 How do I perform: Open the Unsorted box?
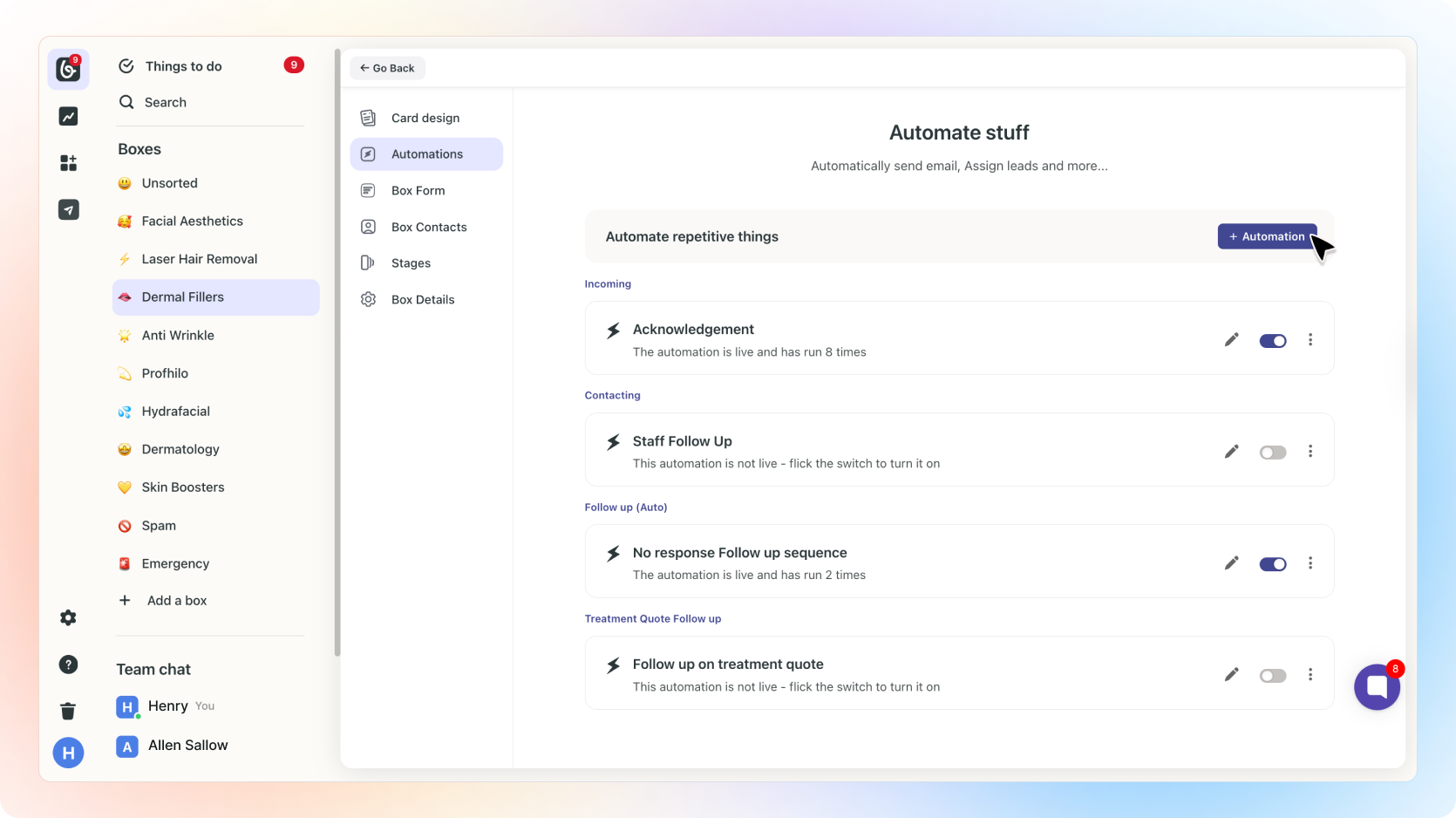pyautogui.click(x=216, y=183)
